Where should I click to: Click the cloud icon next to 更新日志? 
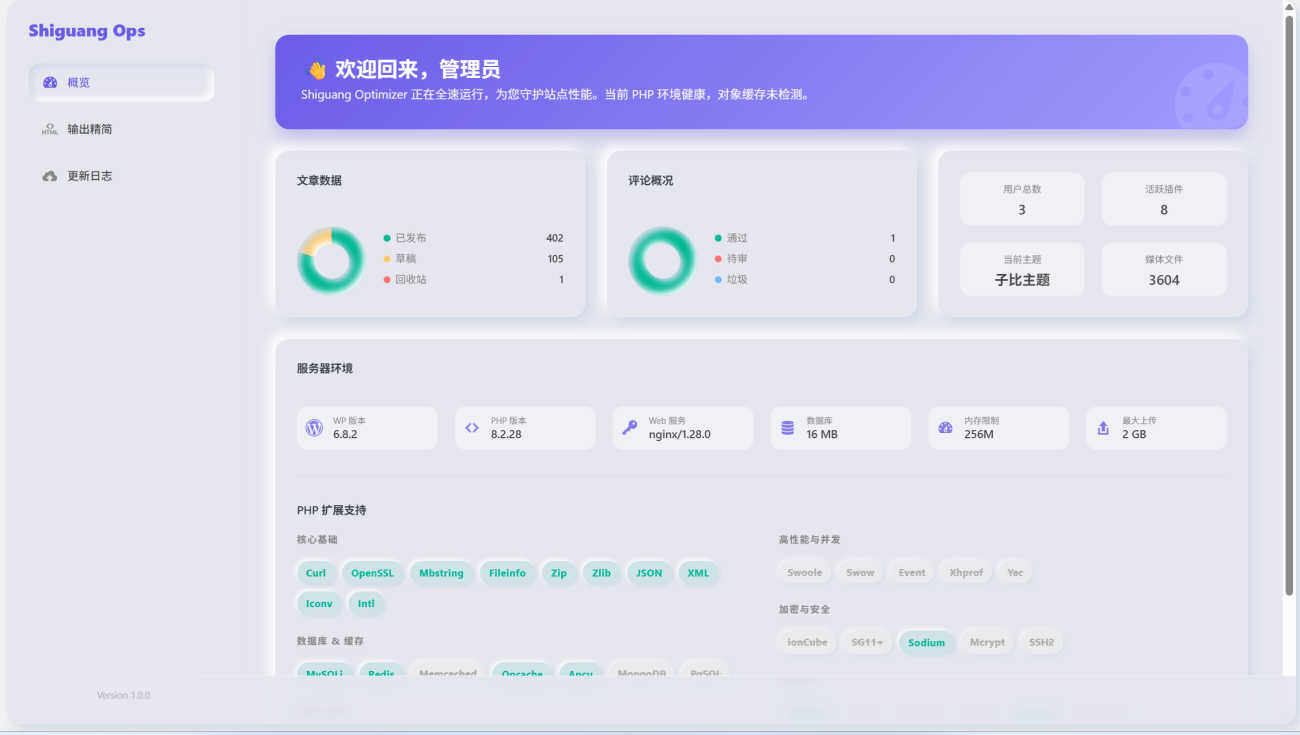pos(50,176)
